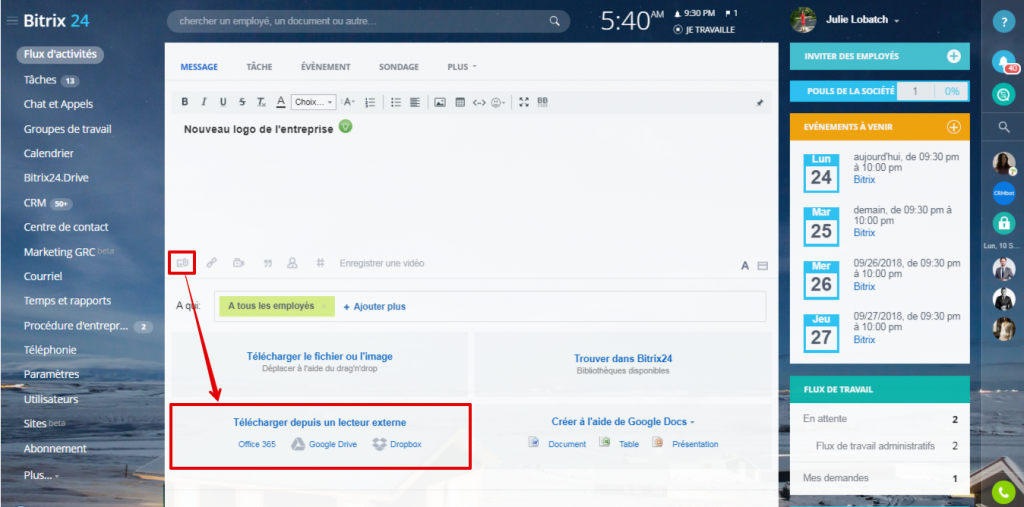Switch to the SONDAGE tab
The height and width of the screenshot is (507, 1024).
(x=399, y=67)
